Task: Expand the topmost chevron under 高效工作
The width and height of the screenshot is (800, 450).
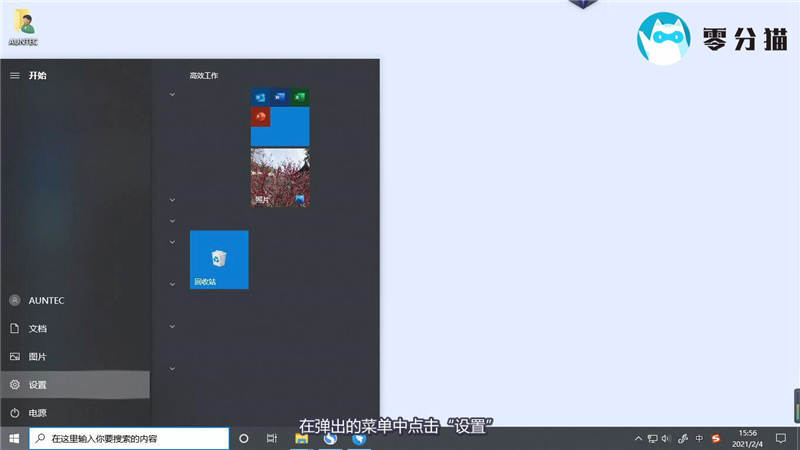Action: 172,95
